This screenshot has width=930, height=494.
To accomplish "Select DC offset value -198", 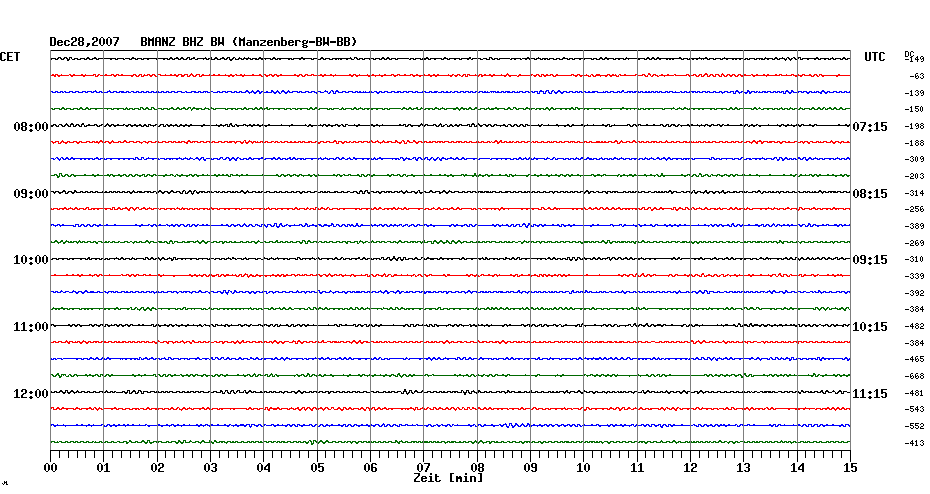I will (x=914, y=126).
